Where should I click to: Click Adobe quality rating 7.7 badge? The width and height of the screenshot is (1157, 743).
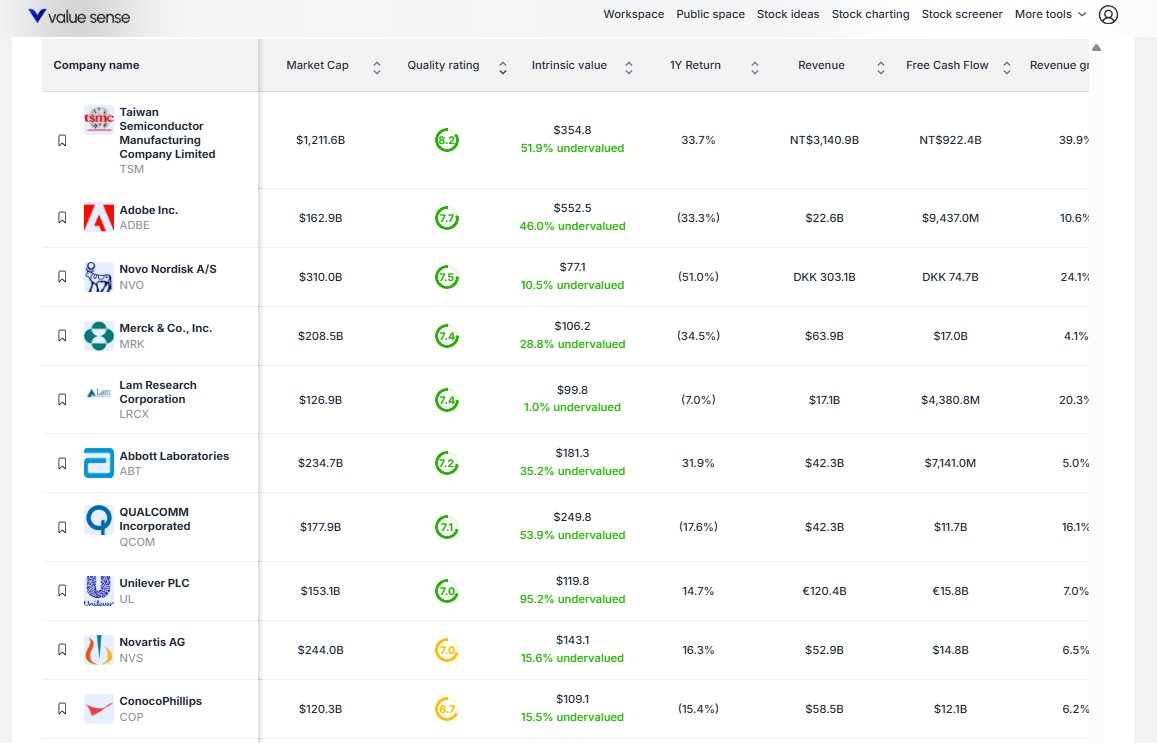[x=447, y=218]
